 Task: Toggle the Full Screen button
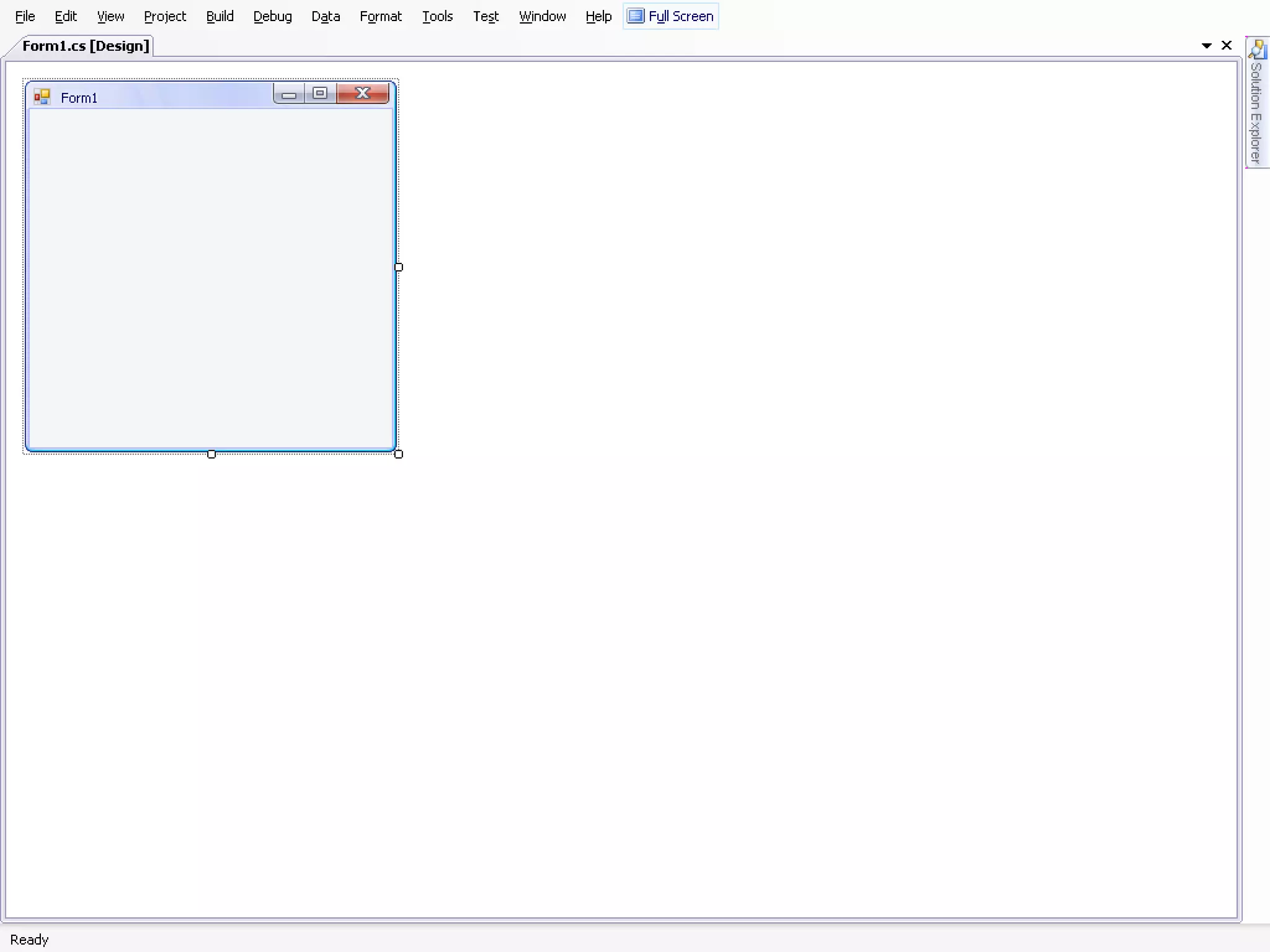pos(671,16)
